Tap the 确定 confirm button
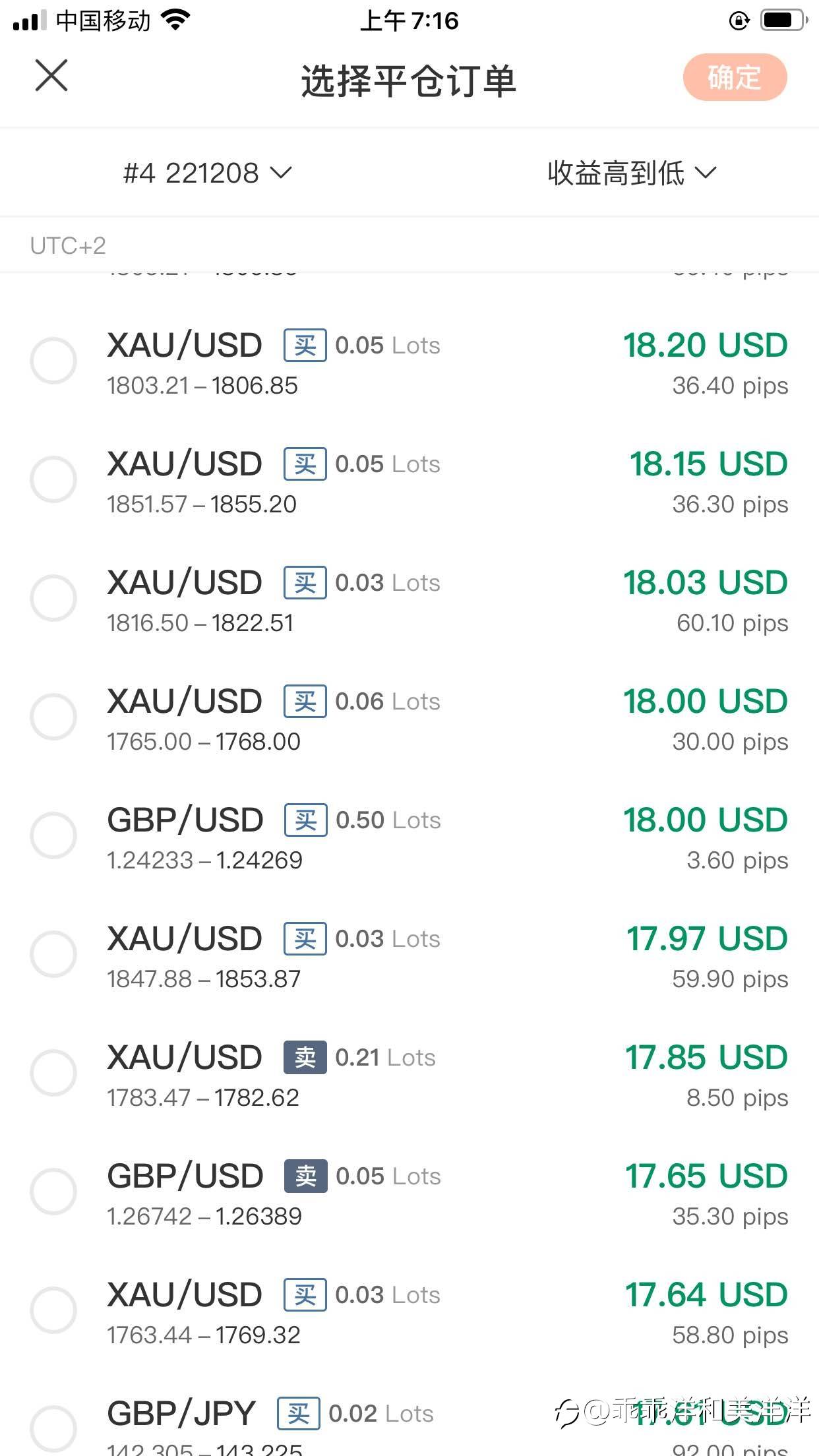Screen dimensions: 819x1456 pos(735,77)
